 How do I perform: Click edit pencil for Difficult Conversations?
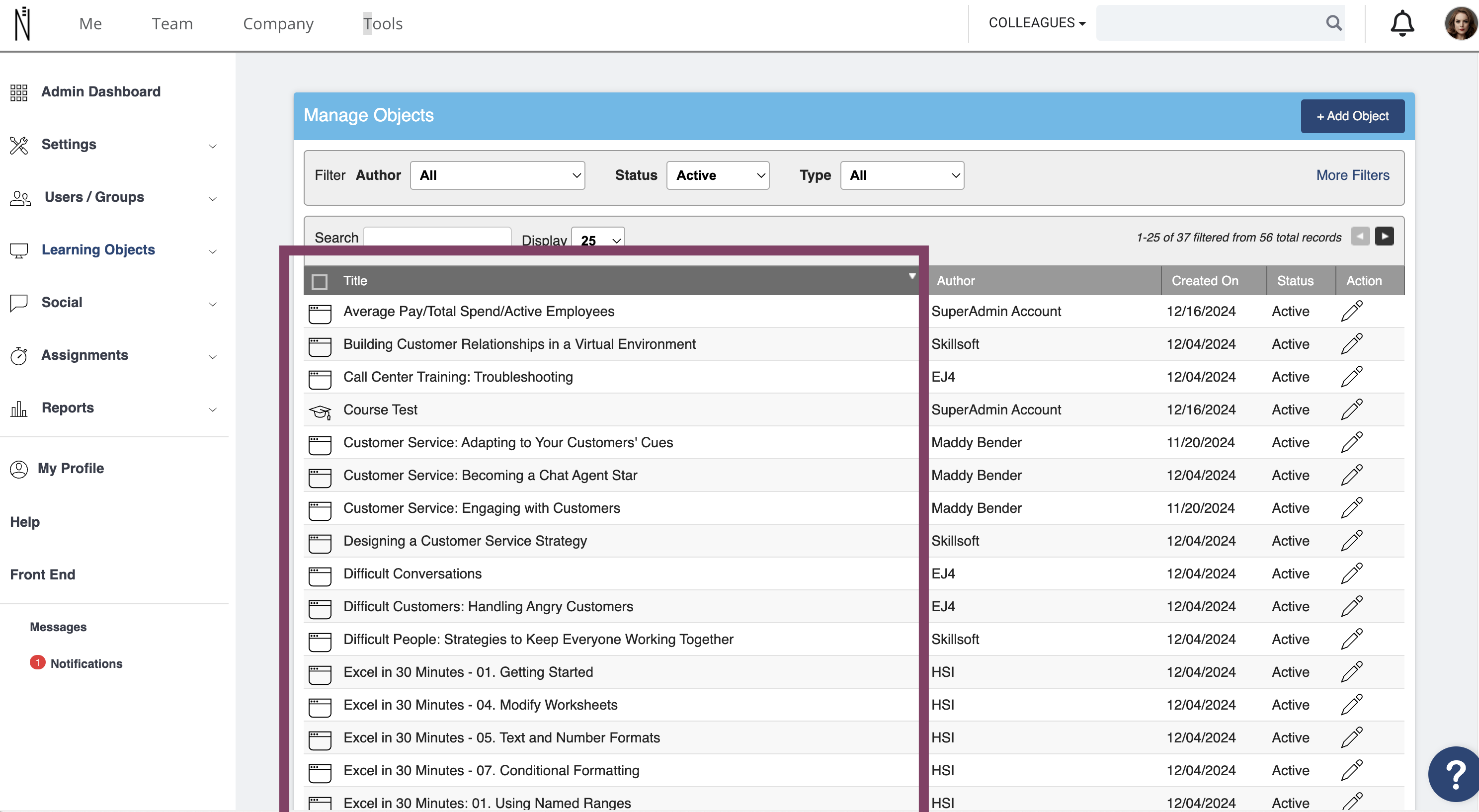click(x=1352, y=573)
